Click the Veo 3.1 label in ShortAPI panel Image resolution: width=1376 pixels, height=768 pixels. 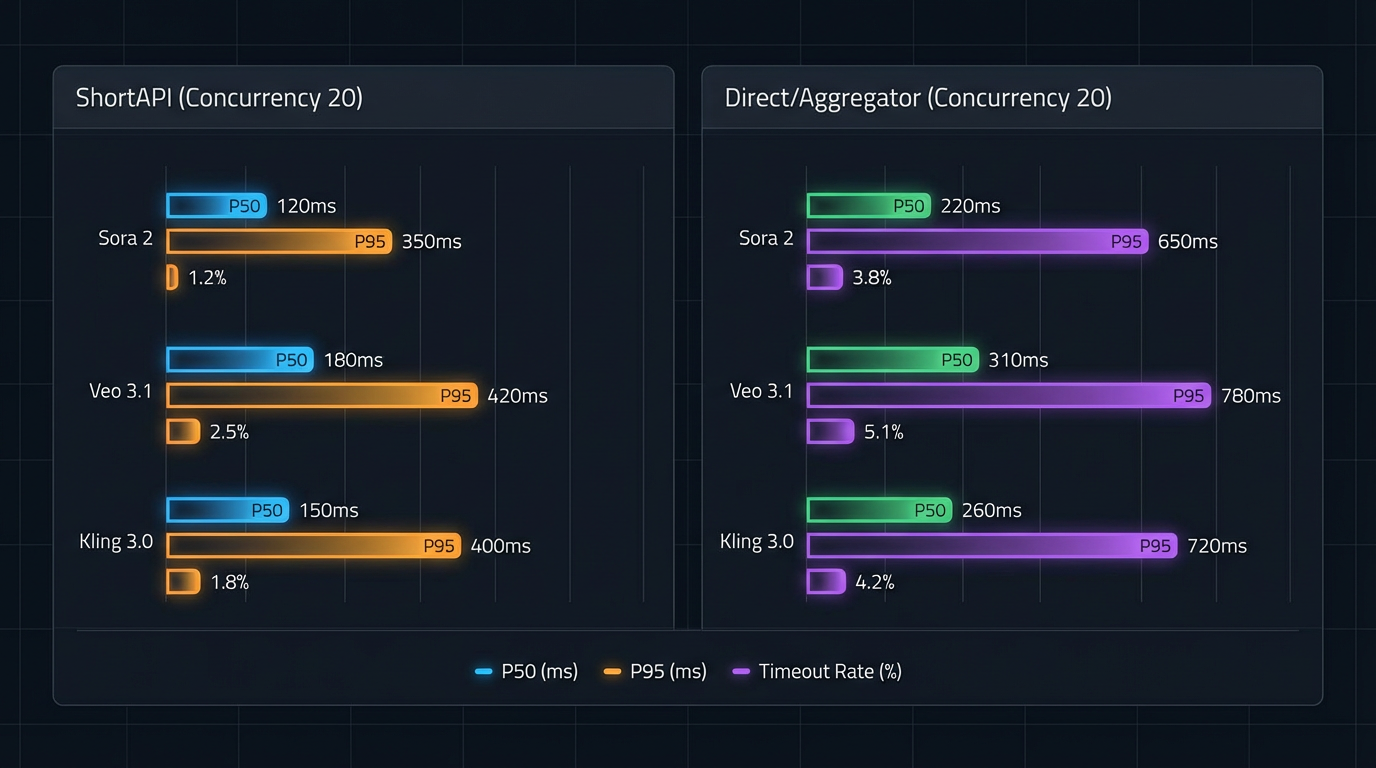(x=121, y=391)
